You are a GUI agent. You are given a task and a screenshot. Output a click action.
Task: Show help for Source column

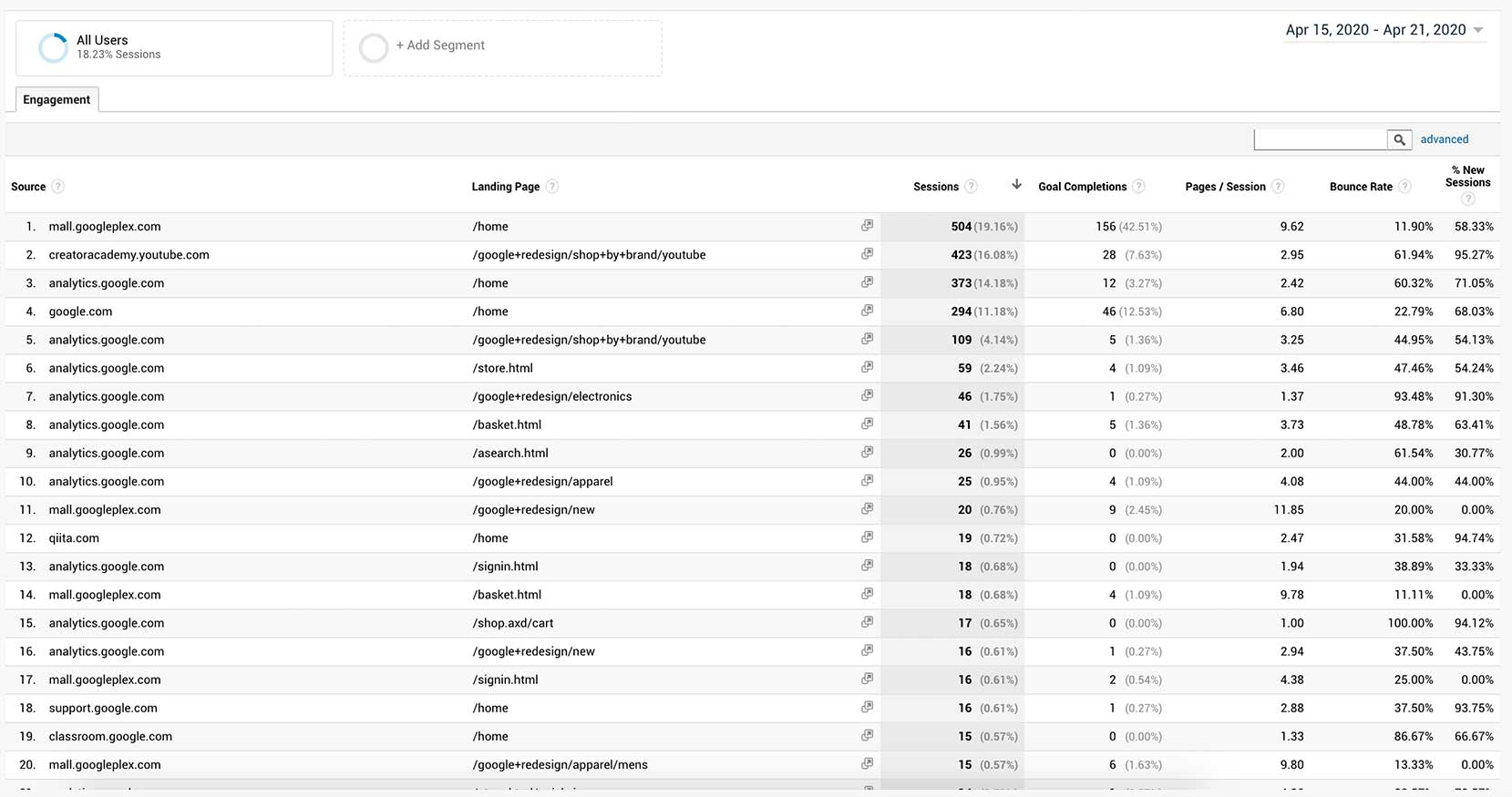58,187
